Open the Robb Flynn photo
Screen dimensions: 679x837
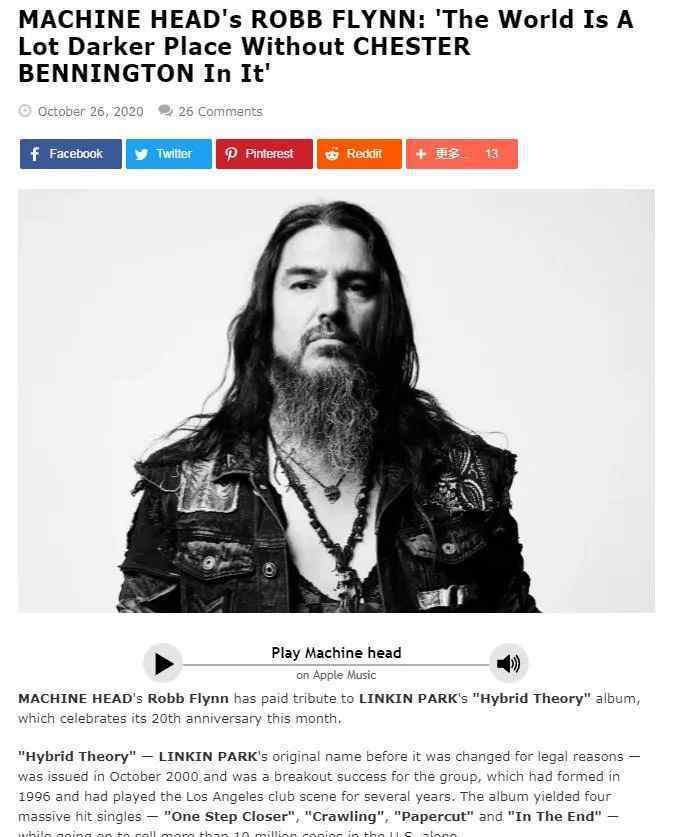tap(336, 400)
